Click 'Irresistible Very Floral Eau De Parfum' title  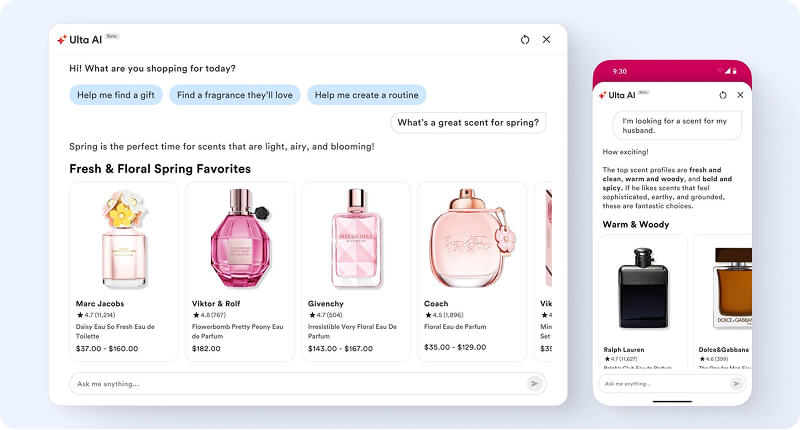point(352,331)
